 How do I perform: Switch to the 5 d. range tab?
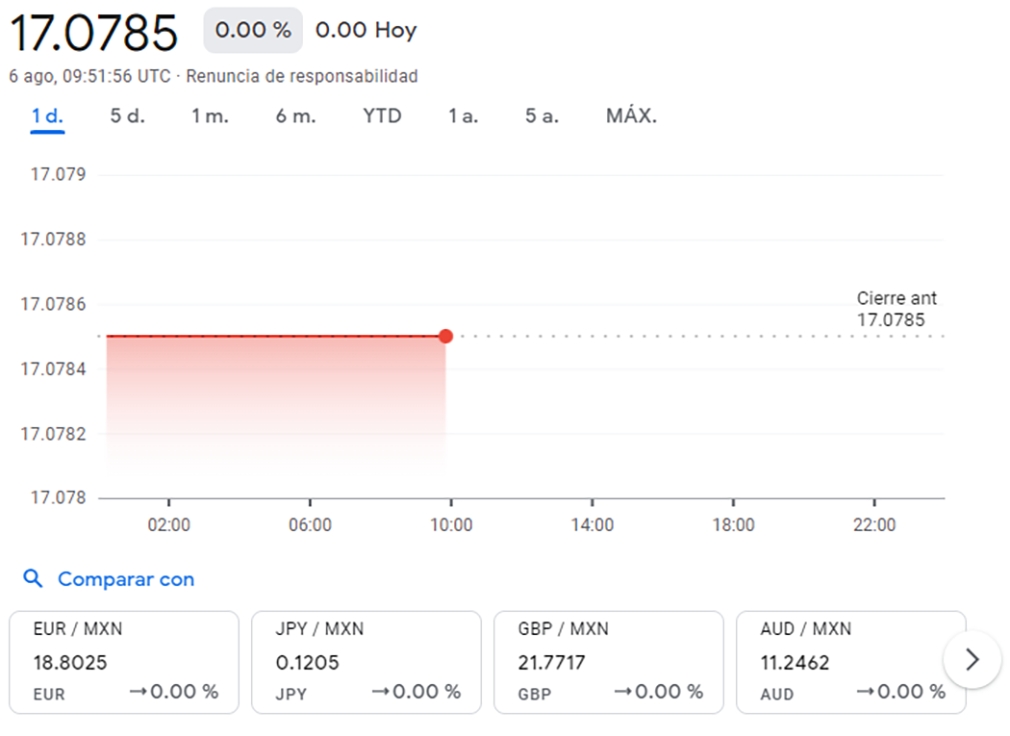pos(127,116)
